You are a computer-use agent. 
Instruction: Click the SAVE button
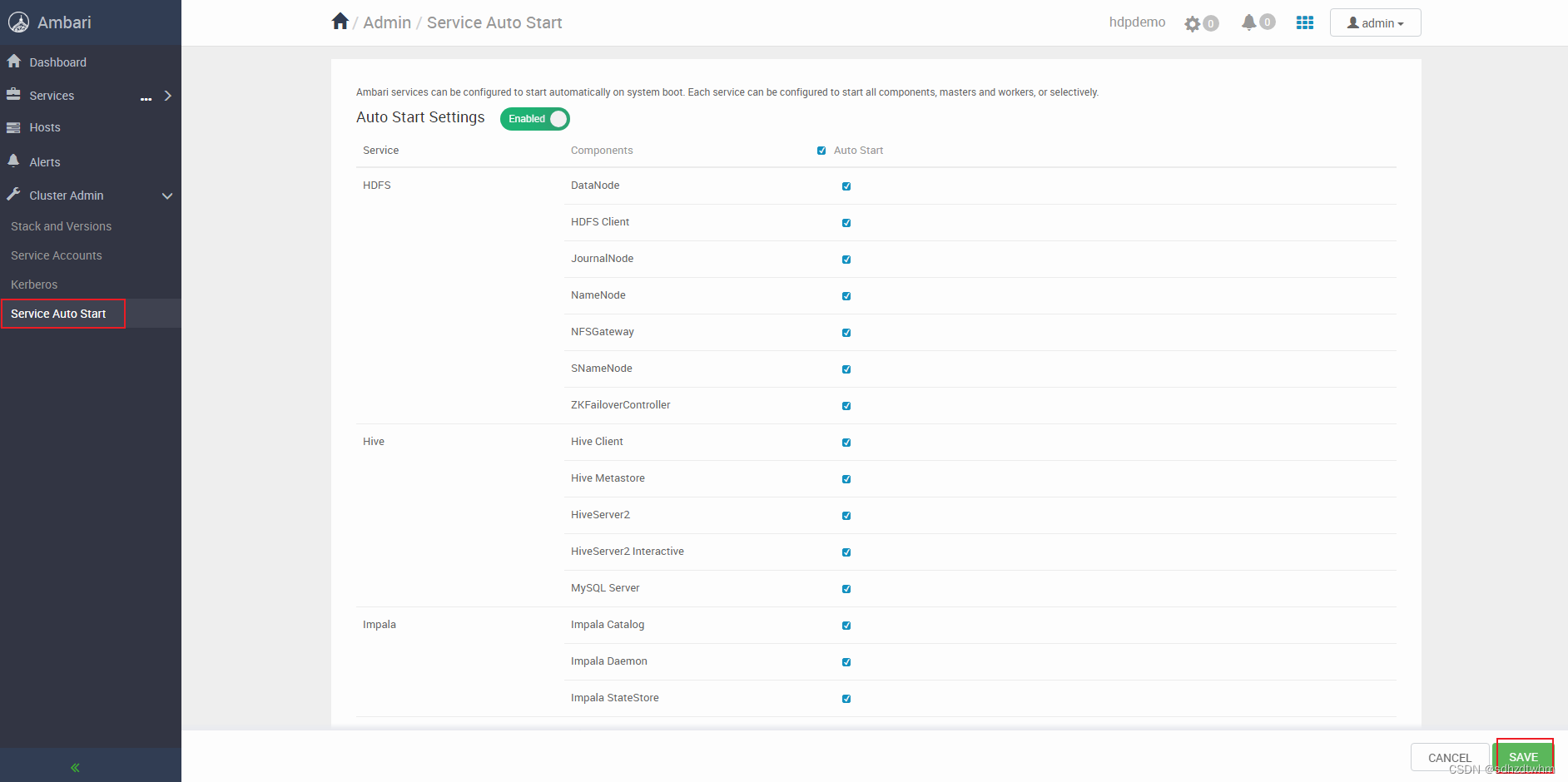click(x=1523, y=757)
